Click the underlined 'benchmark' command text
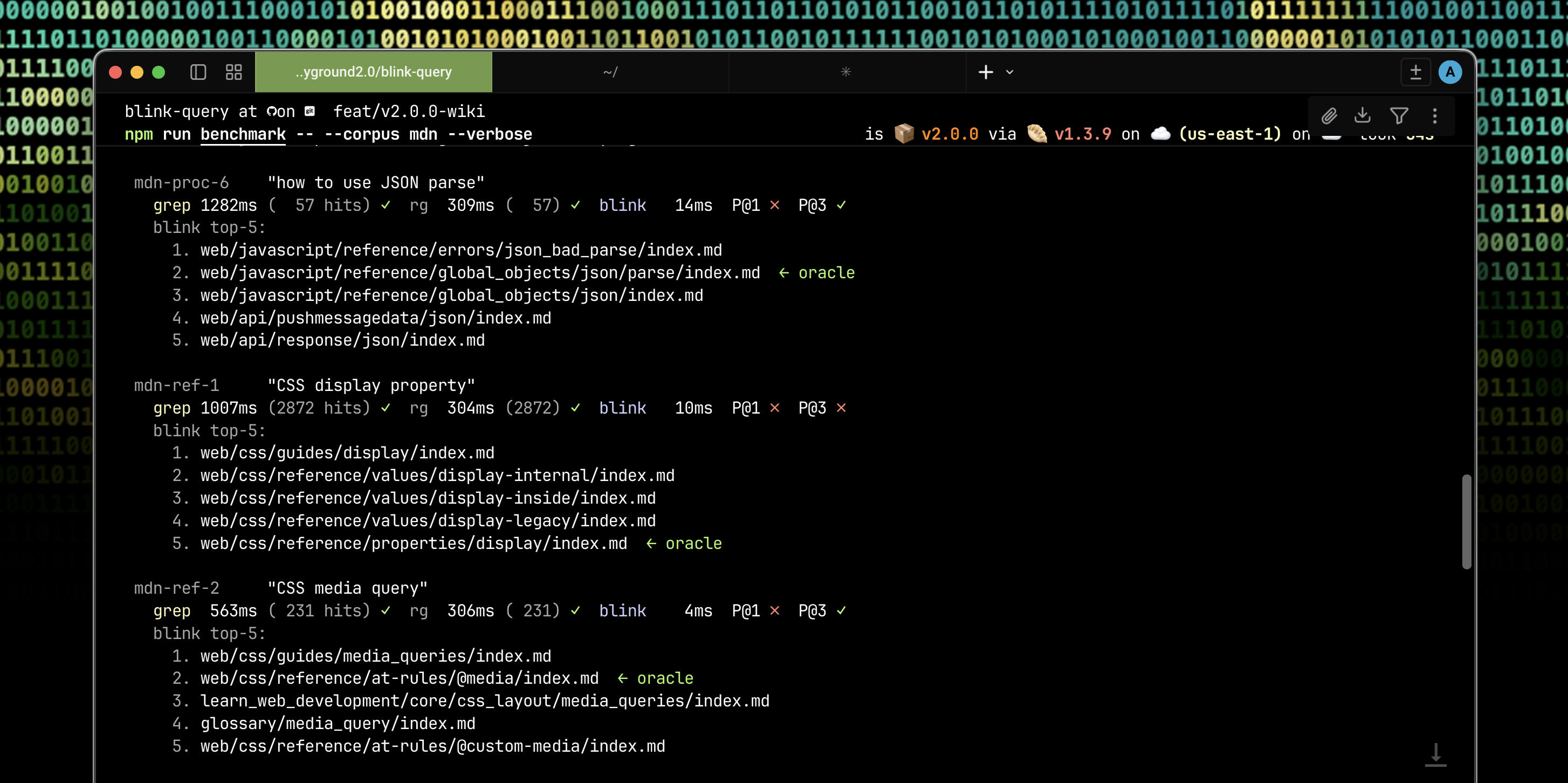1568x783 pixels. coord(243,135)
